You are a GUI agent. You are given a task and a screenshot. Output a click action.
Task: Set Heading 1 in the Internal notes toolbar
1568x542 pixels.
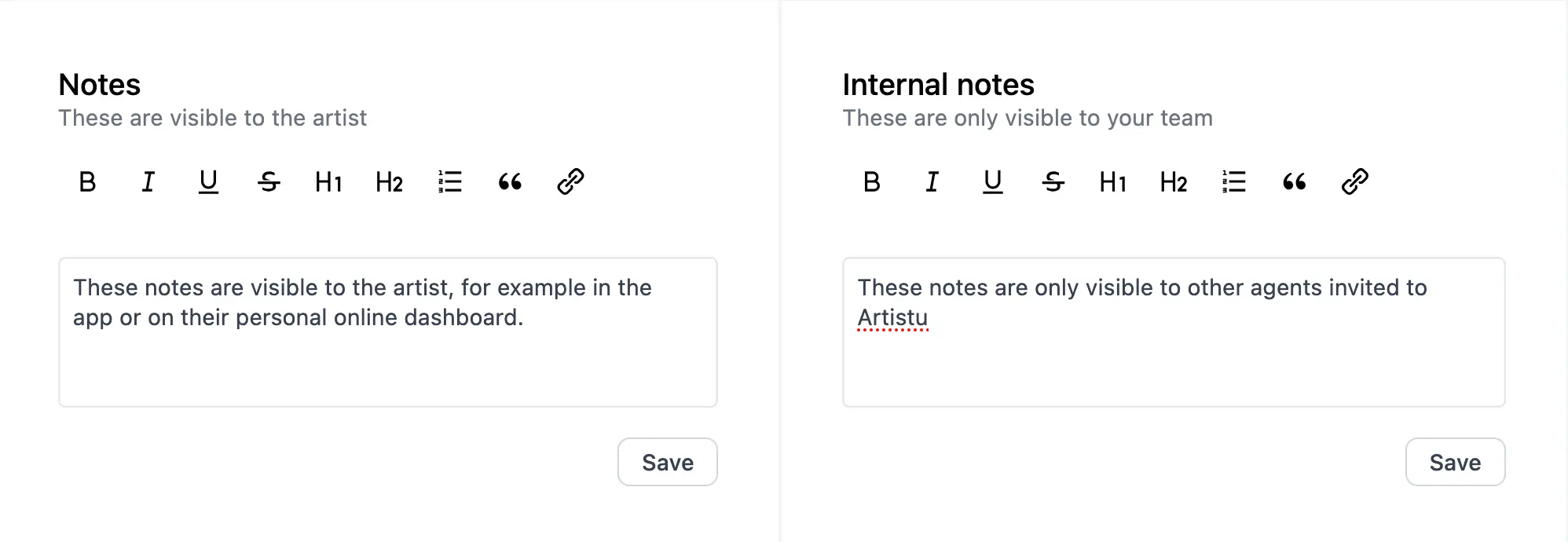pyautogui.click(x=1112, y=182)
